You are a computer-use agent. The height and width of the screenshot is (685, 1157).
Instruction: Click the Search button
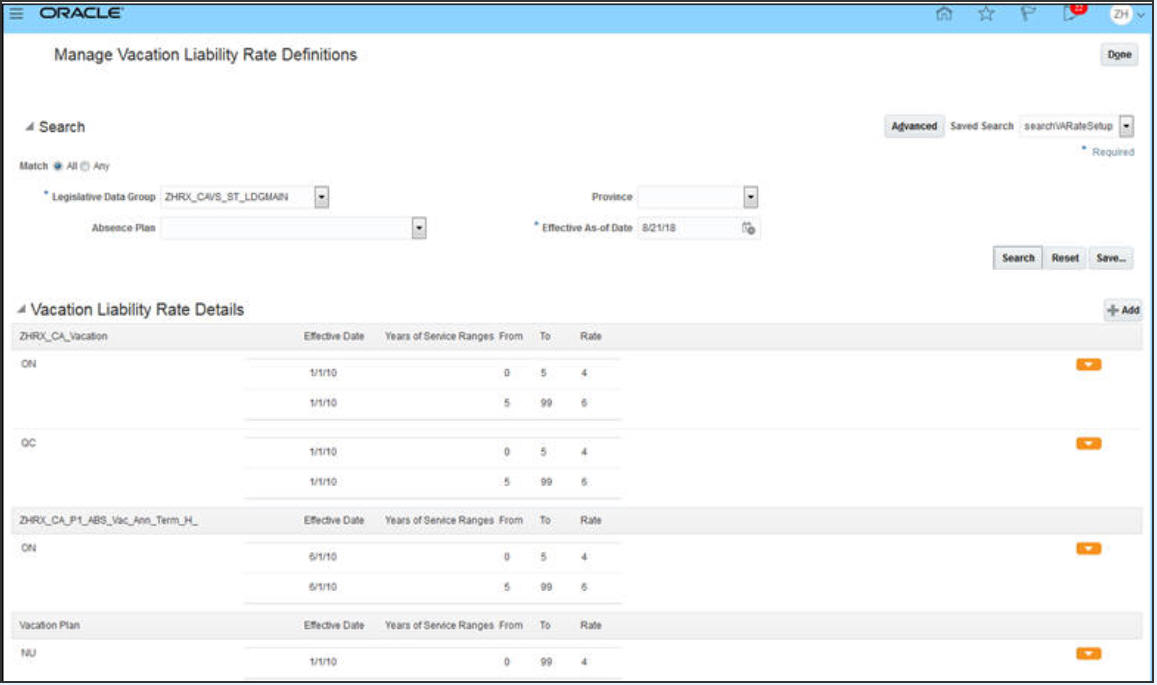click(x=1018, y=258)
